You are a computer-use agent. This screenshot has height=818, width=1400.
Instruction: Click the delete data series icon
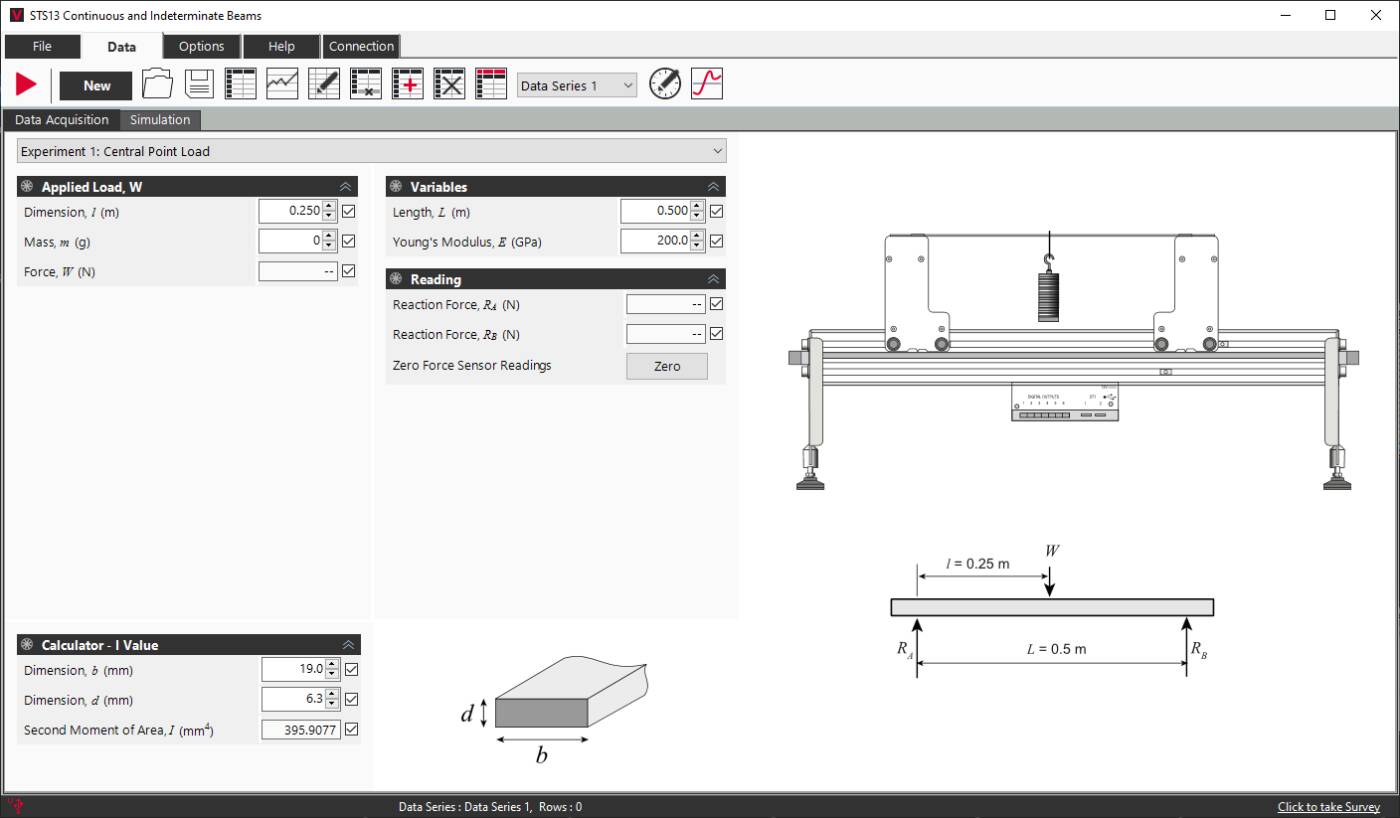(x=449, y=83)
